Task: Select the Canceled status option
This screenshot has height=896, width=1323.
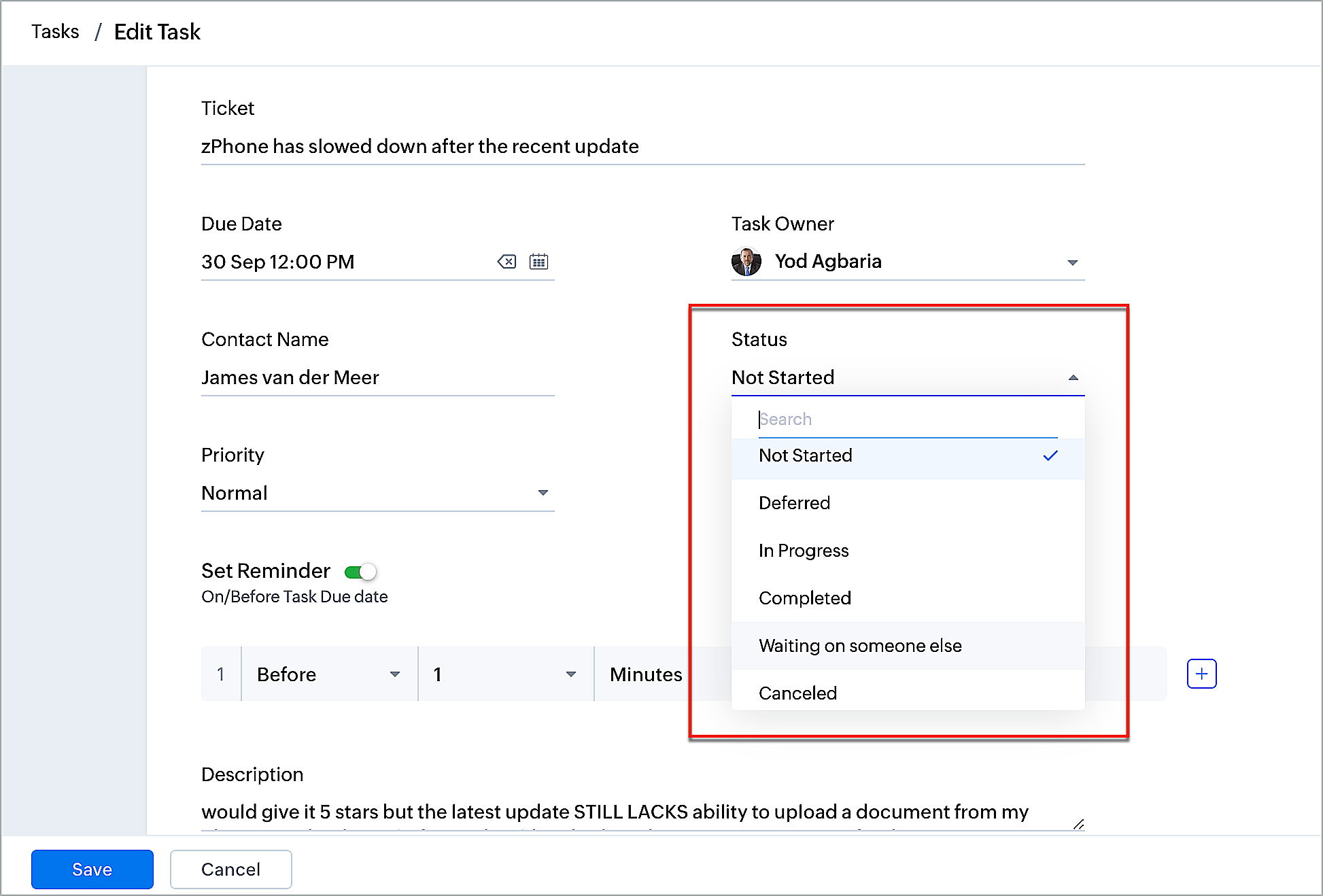Action: pos(797,693)
